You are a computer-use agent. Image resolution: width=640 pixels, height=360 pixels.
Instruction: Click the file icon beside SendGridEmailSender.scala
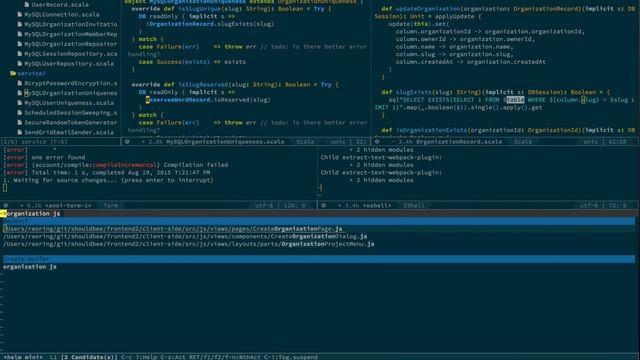(x=19, y=132)
